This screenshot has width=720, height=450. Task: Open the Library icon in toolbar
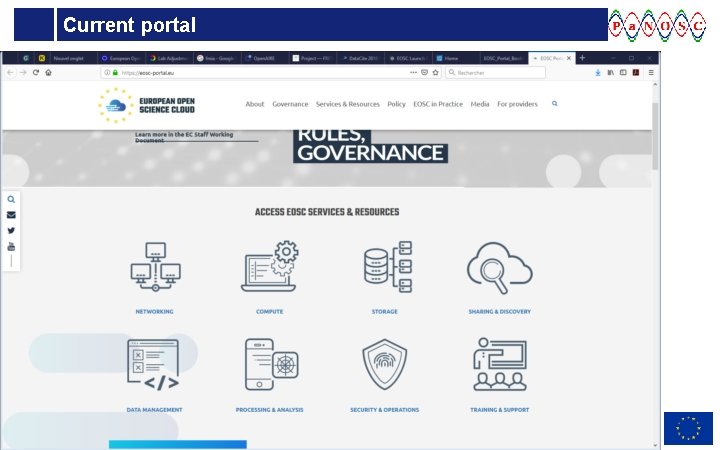tap(611, 73)
